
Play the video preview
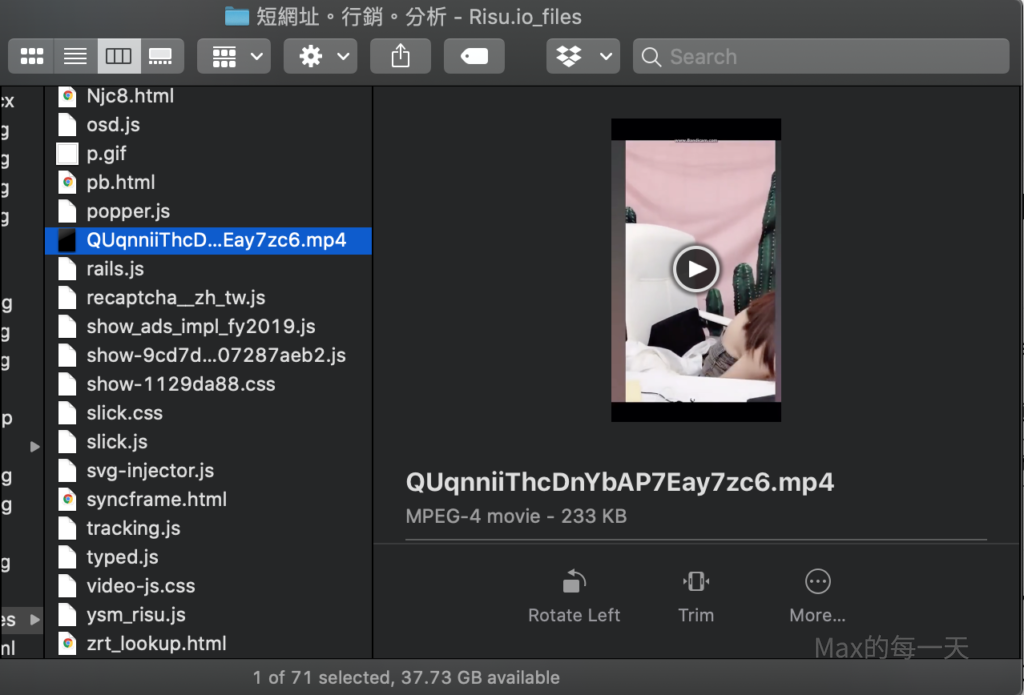[x=695, y=268]
